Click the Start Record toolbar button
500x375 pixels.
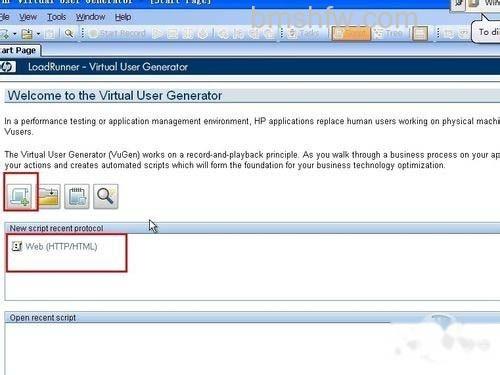click(x=118, y=33)
